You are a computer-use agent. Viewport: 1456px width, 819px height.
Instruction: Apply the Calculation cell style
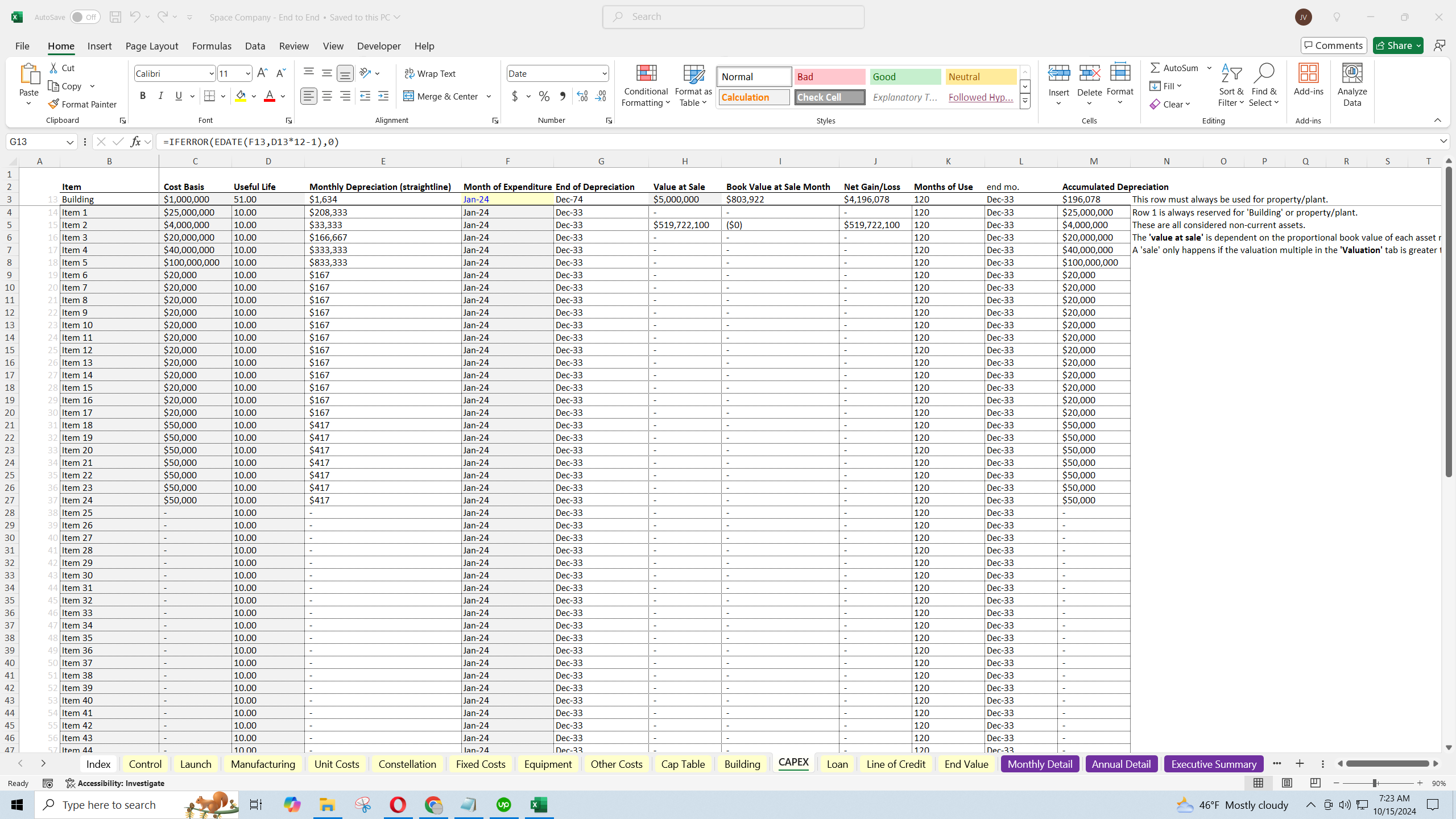(x=754, y=97)
